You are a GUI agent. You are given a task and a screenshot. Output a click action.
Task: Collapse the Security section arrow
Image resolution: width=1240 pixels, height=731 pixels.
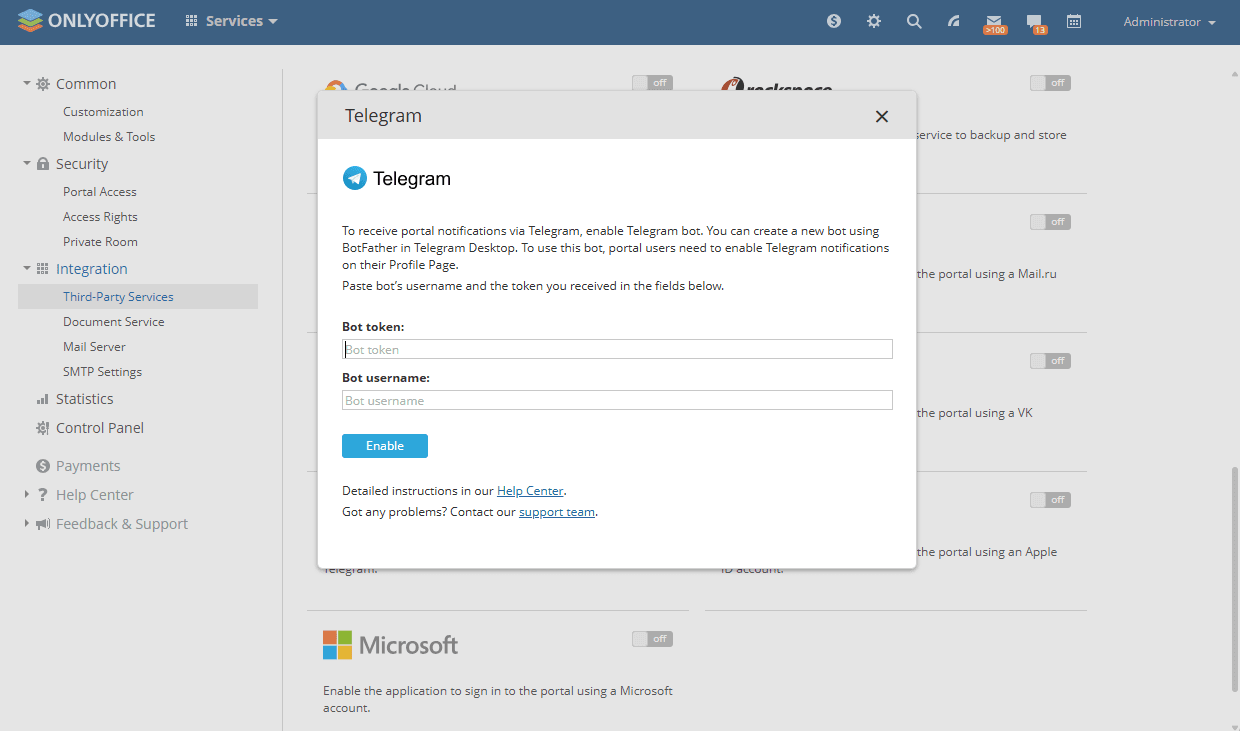pos(27,164)
